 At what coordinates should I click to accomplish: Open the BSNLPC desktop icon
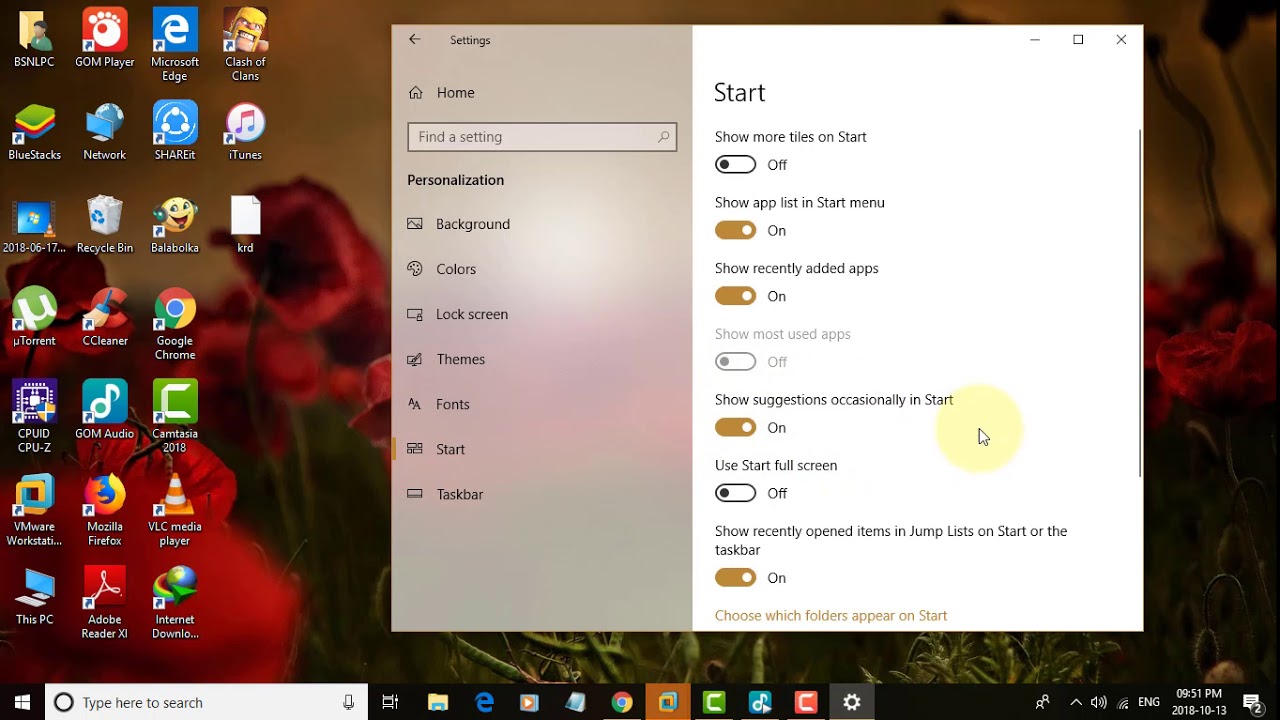[34, 38]
